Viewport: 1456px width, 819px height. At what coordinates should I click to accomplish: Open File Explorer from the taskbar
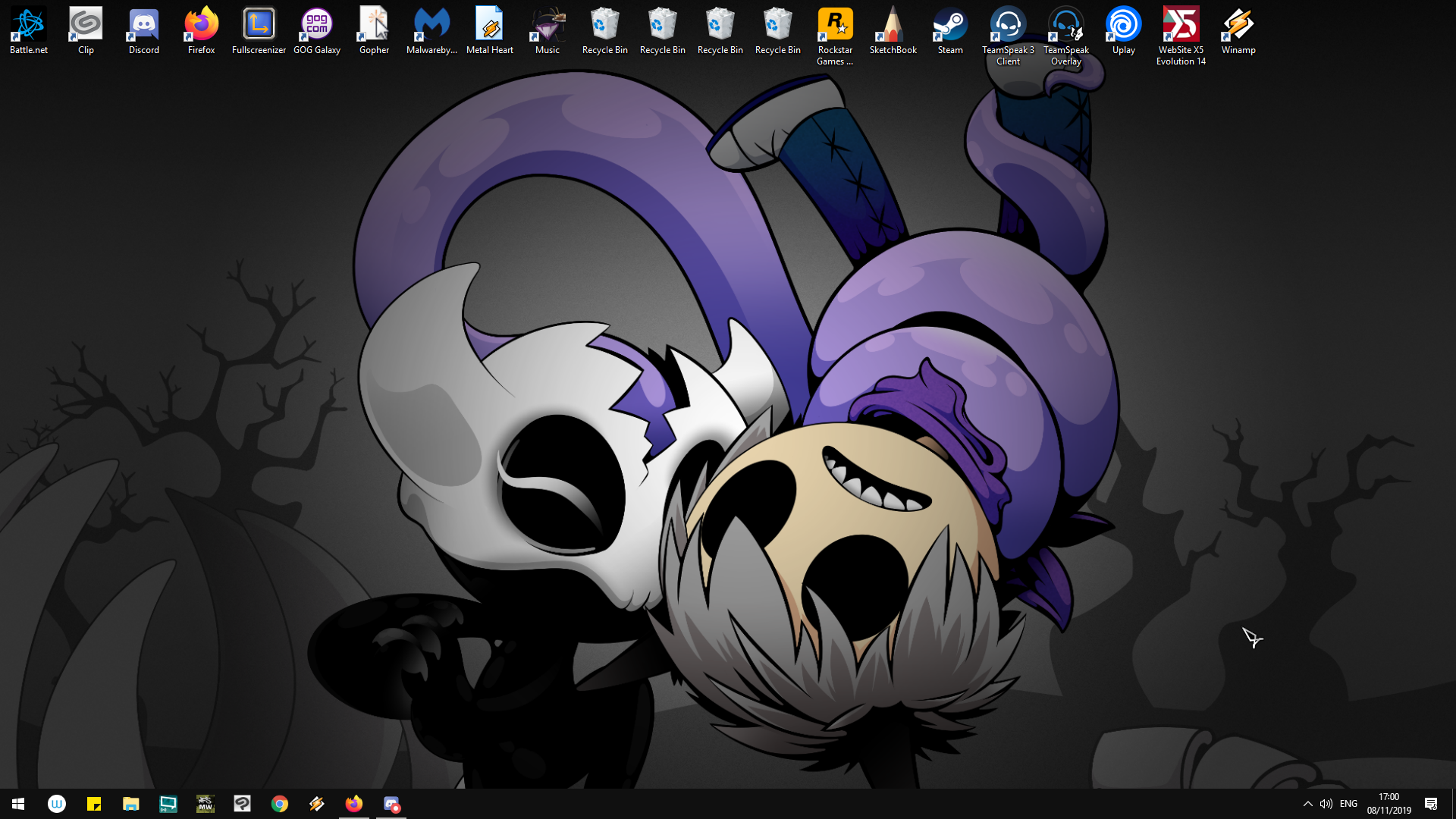[131, 804]
